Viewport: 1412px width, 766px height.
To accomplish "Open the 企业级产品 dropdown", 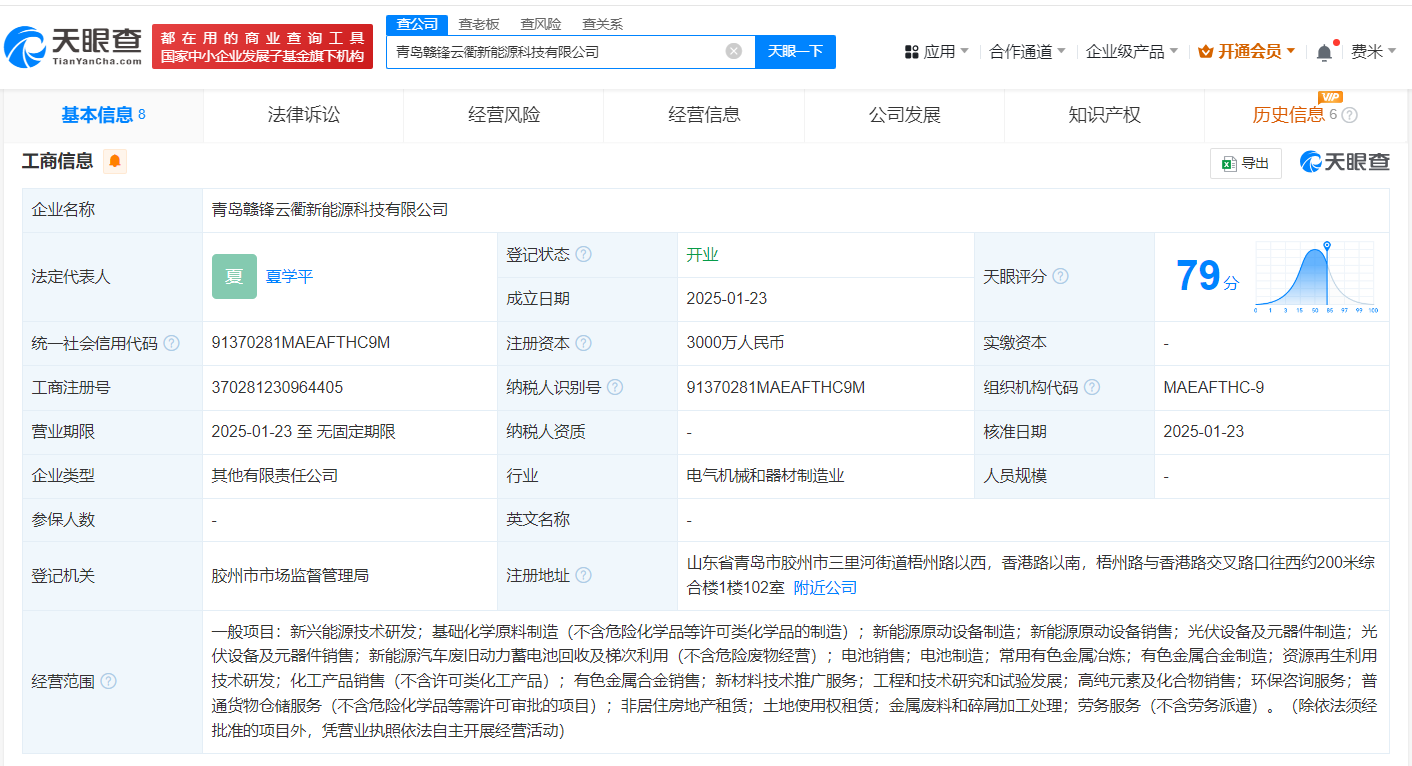I will coord(1132,52).
